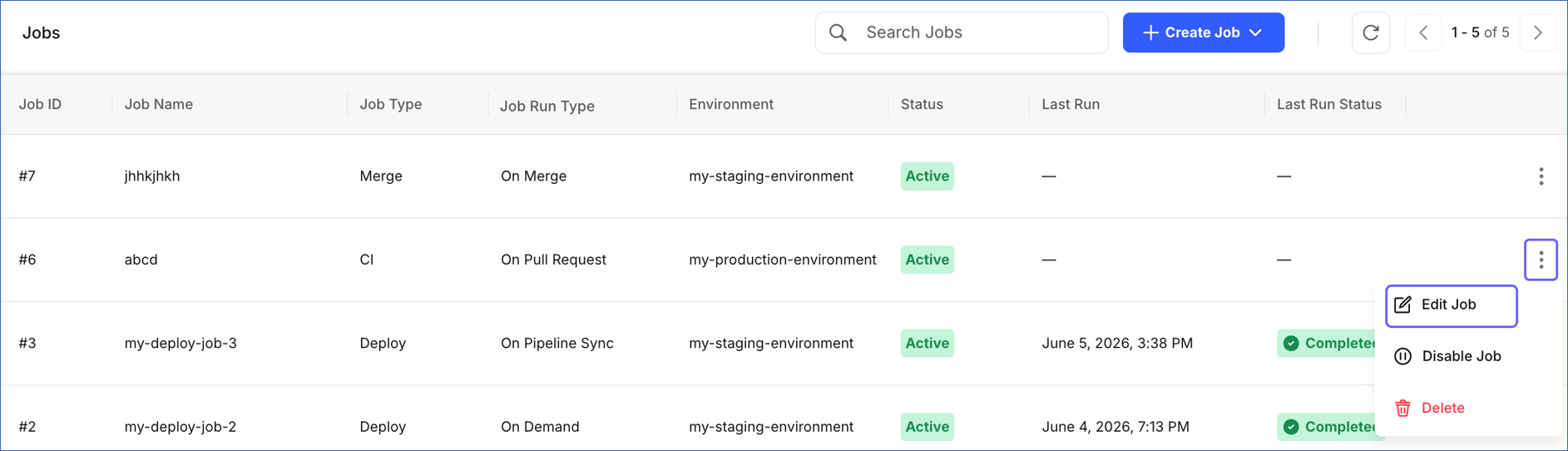1568x451 pixels.
Task: Click the Job Name column header
Action: (x=159, y=104)
